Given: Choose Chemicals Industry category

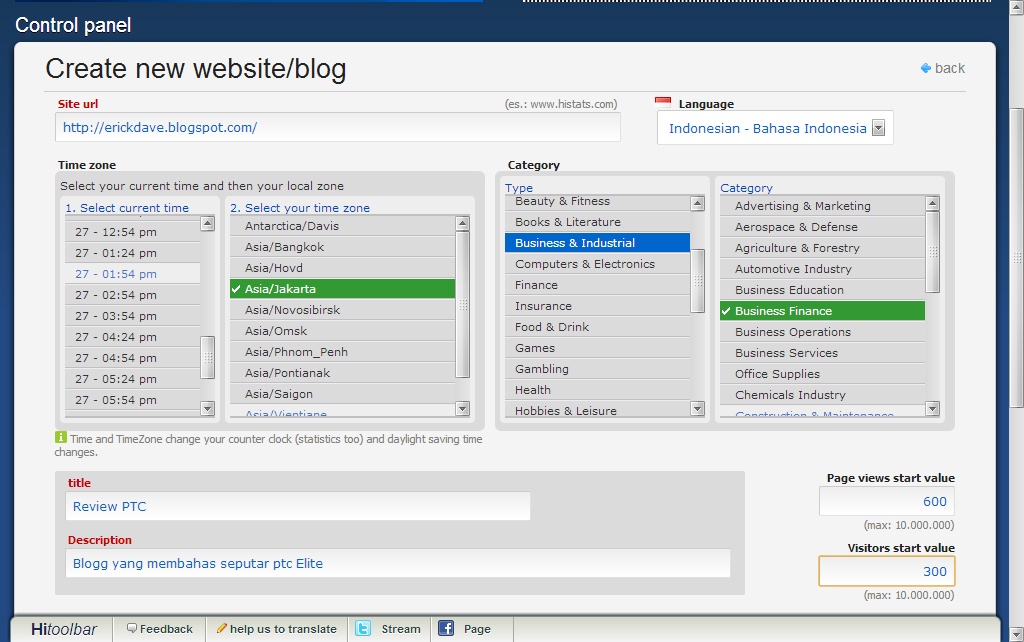Looking at the screenshot, I should pyautogui.click(x=822, y=394).
